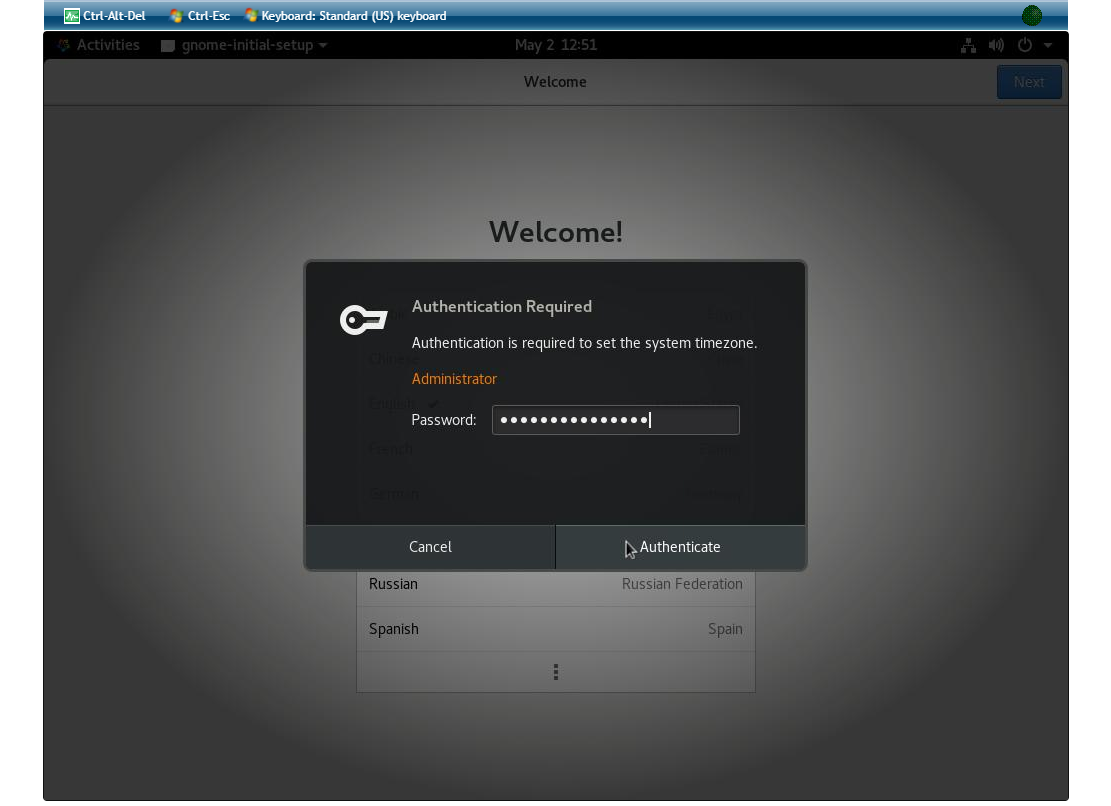Send Ctrl-Alt-Del from console toolbar
The height and width of the screenshot is (806, 1111).
pyautogui.click(x=105, y=16)
